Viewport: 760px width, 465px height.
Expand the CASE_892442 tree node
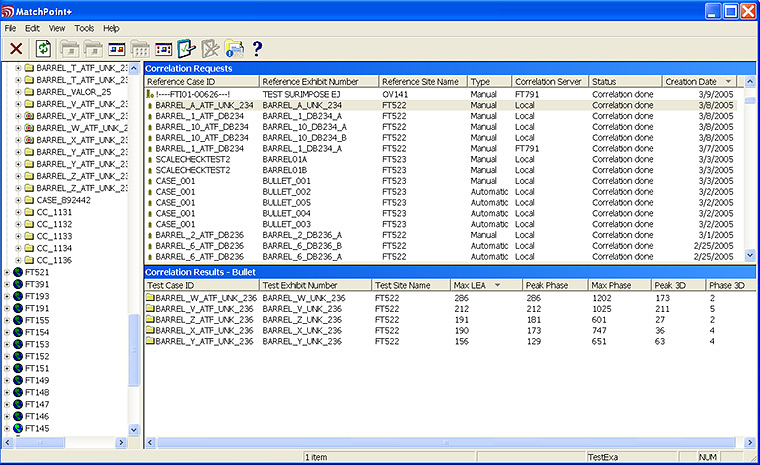pos(18,200)
